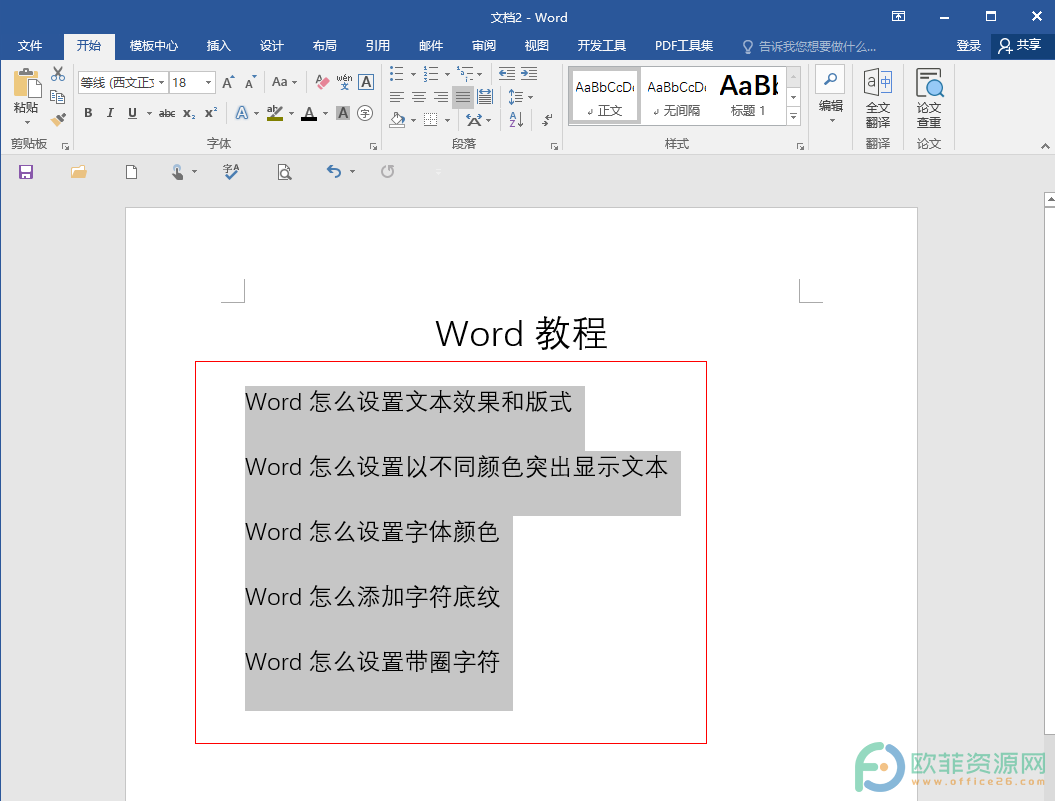Image resolution: width=1055 pixels, height=801 pixels.
Task: Decrease font size with the smaller A icon
Action: (x=250, y=83)
